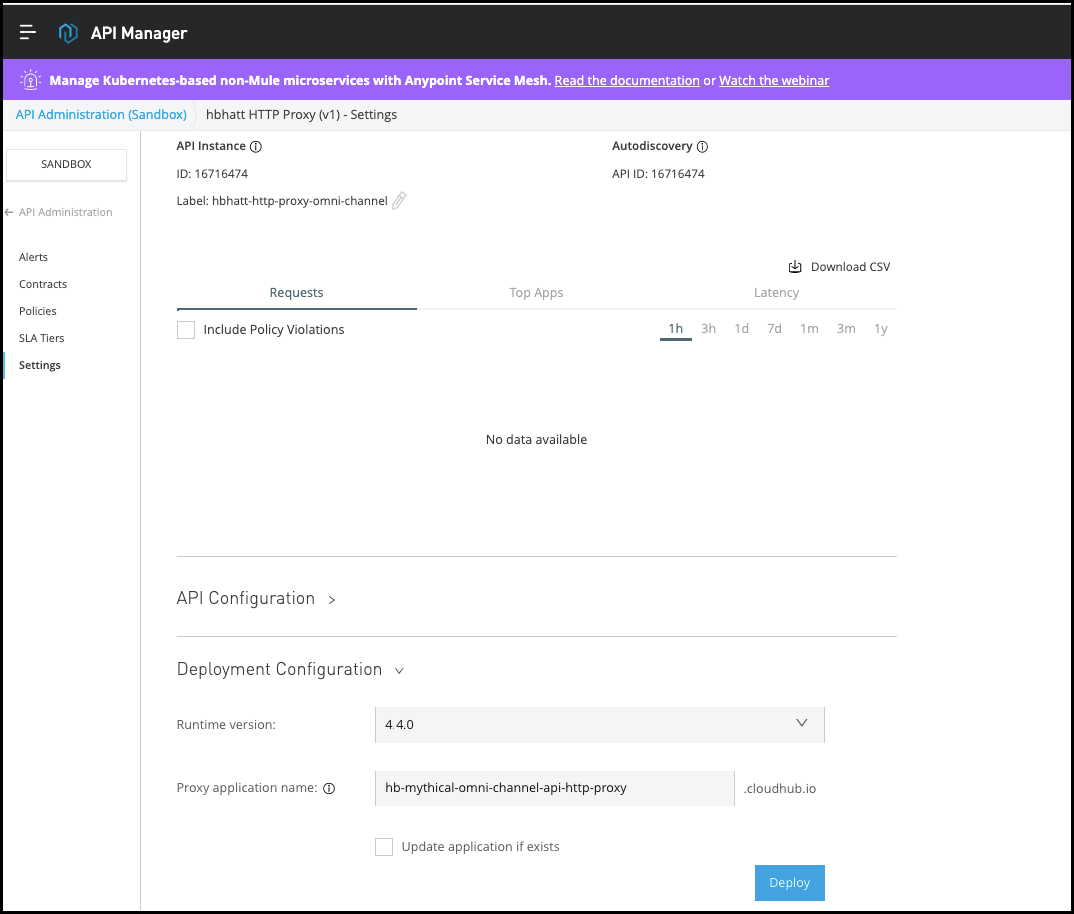Select the 3h time range
This screenshot has height=914, width=1074.
(708, 329)
